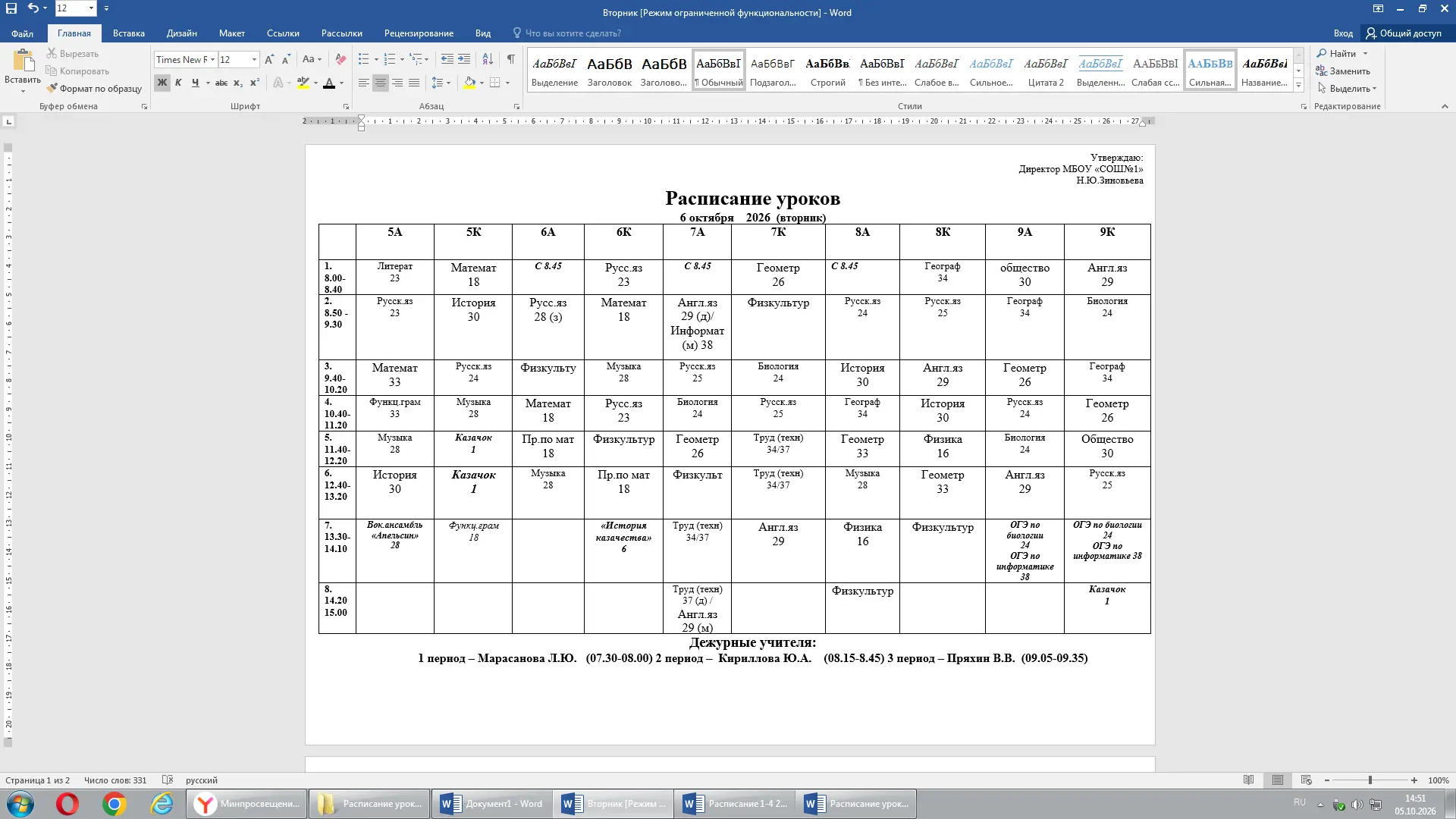Expand the Styles gallery with the More arrow
Image resolution: width=1456 pixels, height=819 pixels.
point(1298,86)
